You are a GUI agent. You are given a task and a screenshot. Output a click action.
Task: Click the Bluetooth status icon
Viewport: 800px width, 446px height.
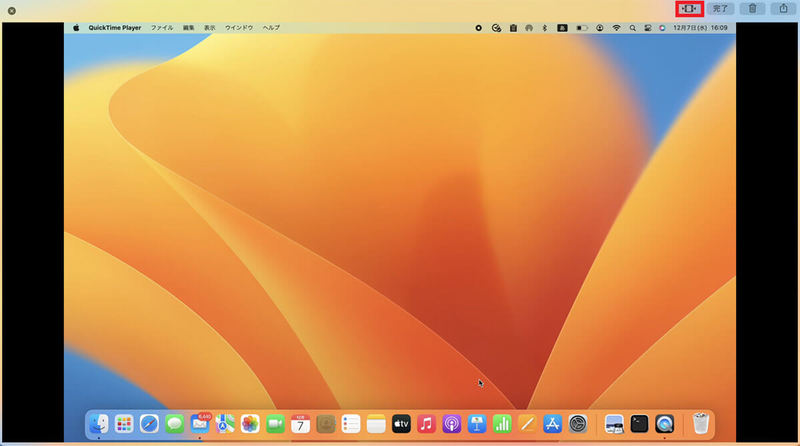click(544, 28)
